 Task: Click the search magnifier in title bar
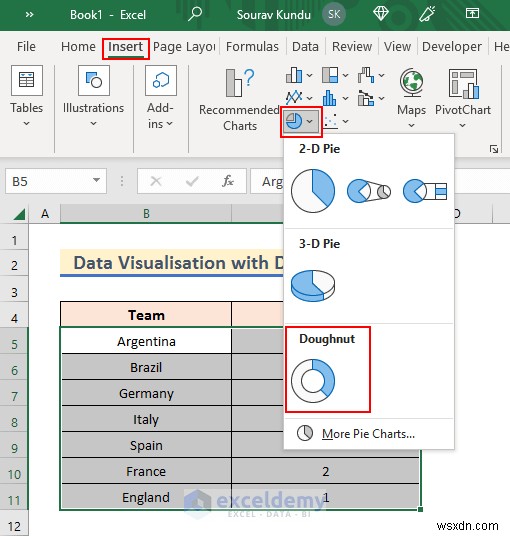195,14
